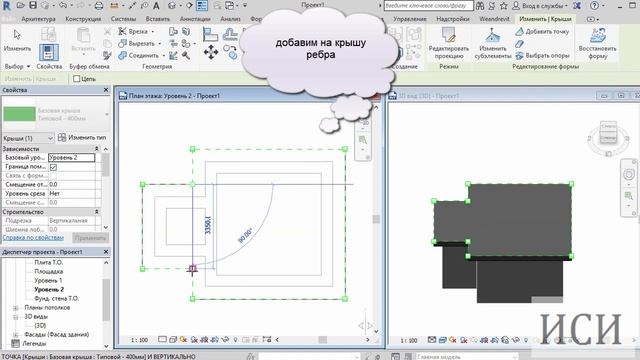Collapse the 3D виды tree node

[16, 317]
